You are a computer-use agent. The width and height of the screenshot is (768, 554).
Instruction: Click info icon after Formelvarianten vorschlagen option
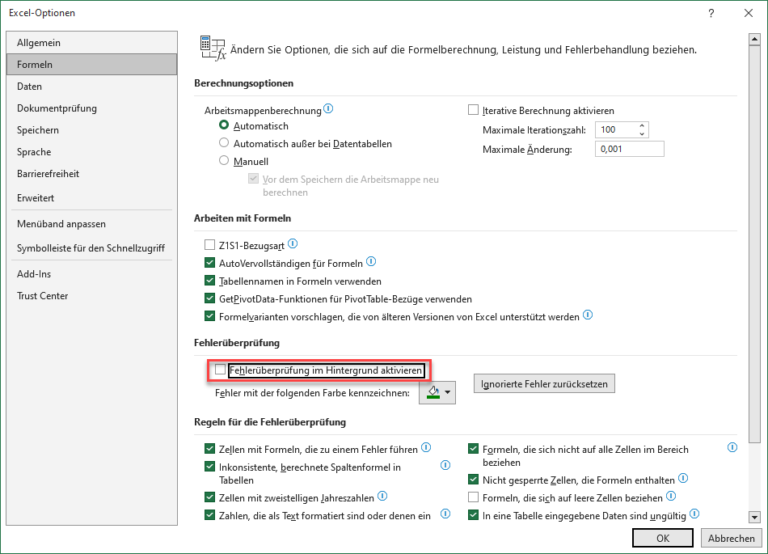click(588, 314)
